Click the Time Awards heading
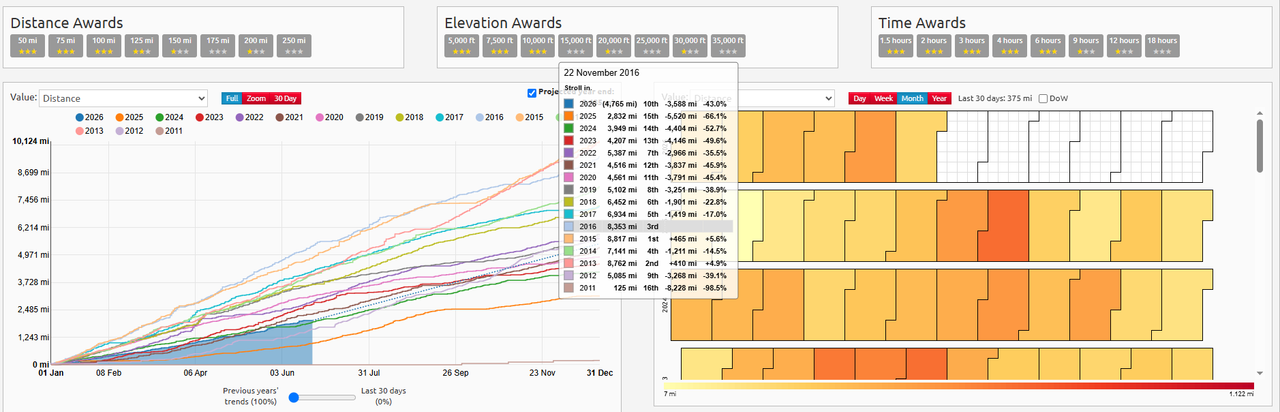1280x412 pixels. [922, 22]
